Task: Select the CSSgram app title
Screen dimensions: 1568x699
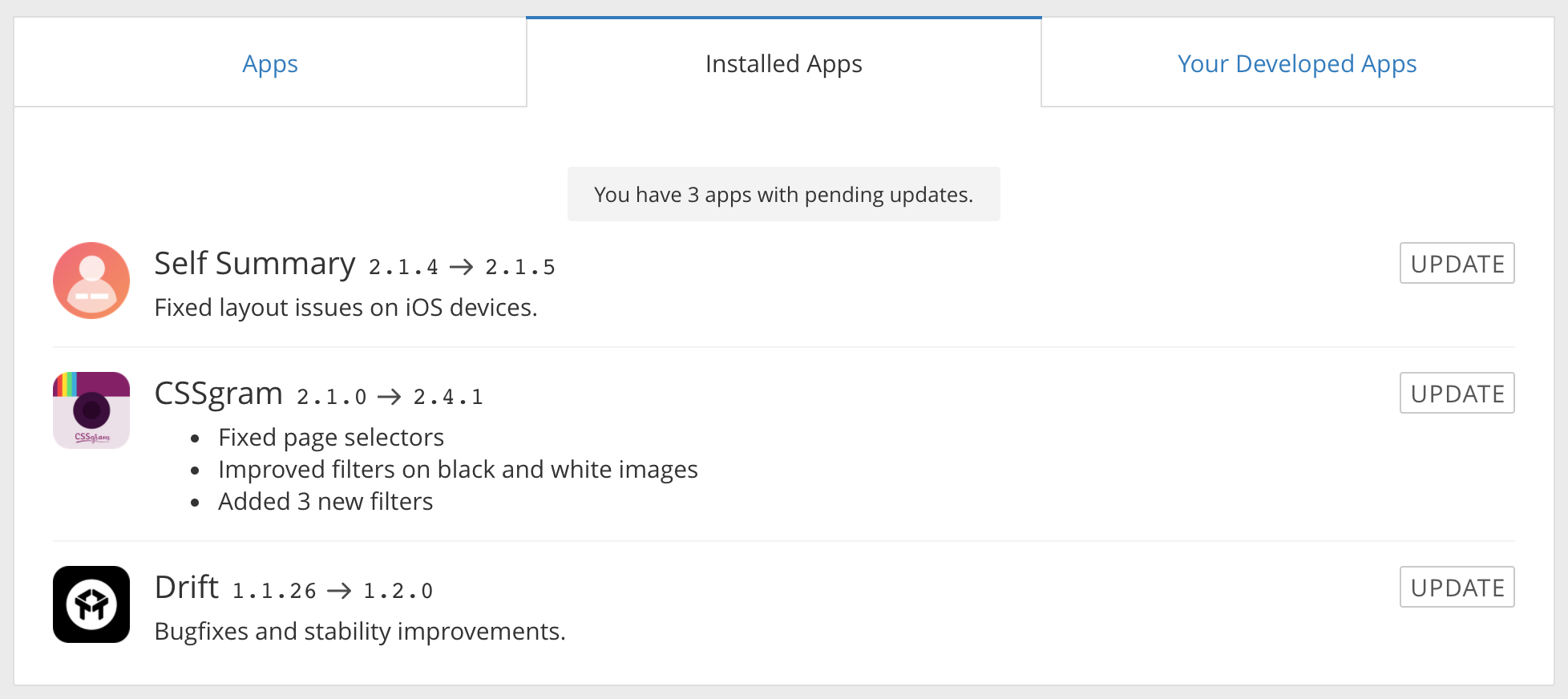Action: 219,393
